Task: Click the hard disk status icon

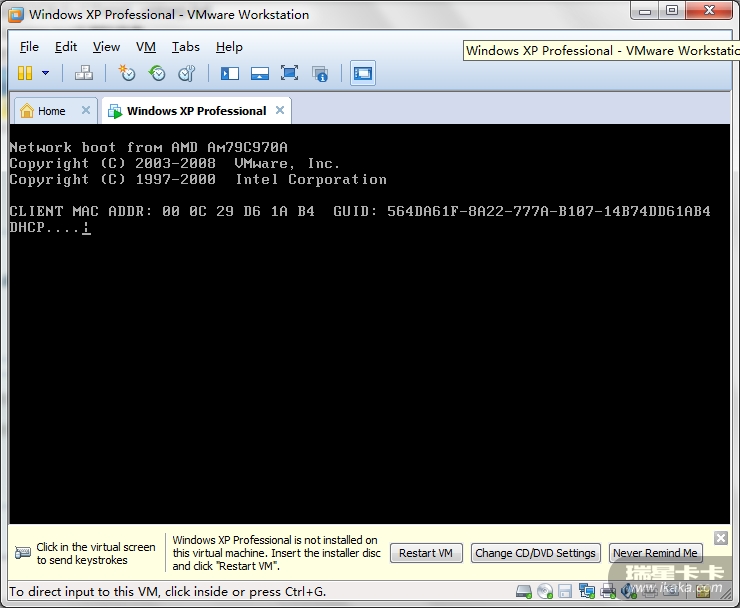Action: coord(524,591)
